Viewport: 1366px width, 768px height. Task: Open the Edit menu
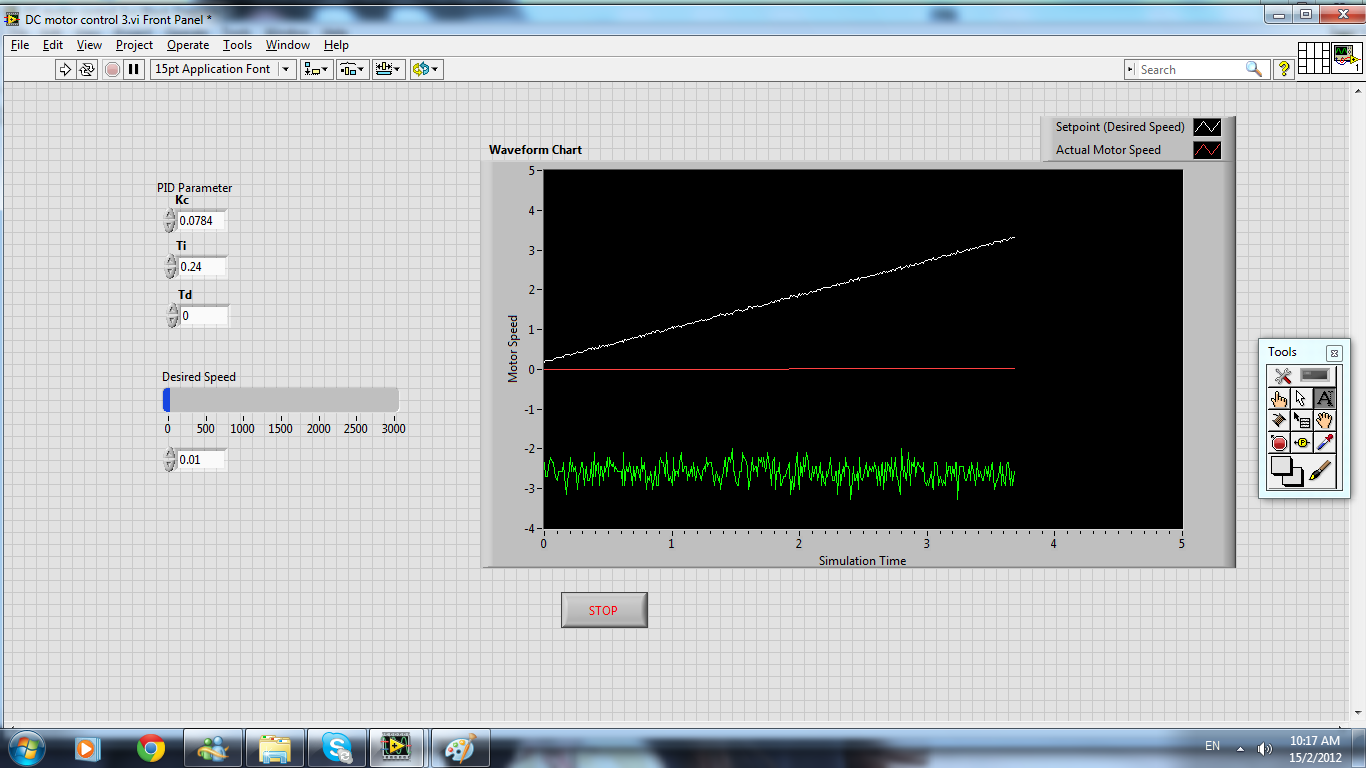(x=53, y=45)
